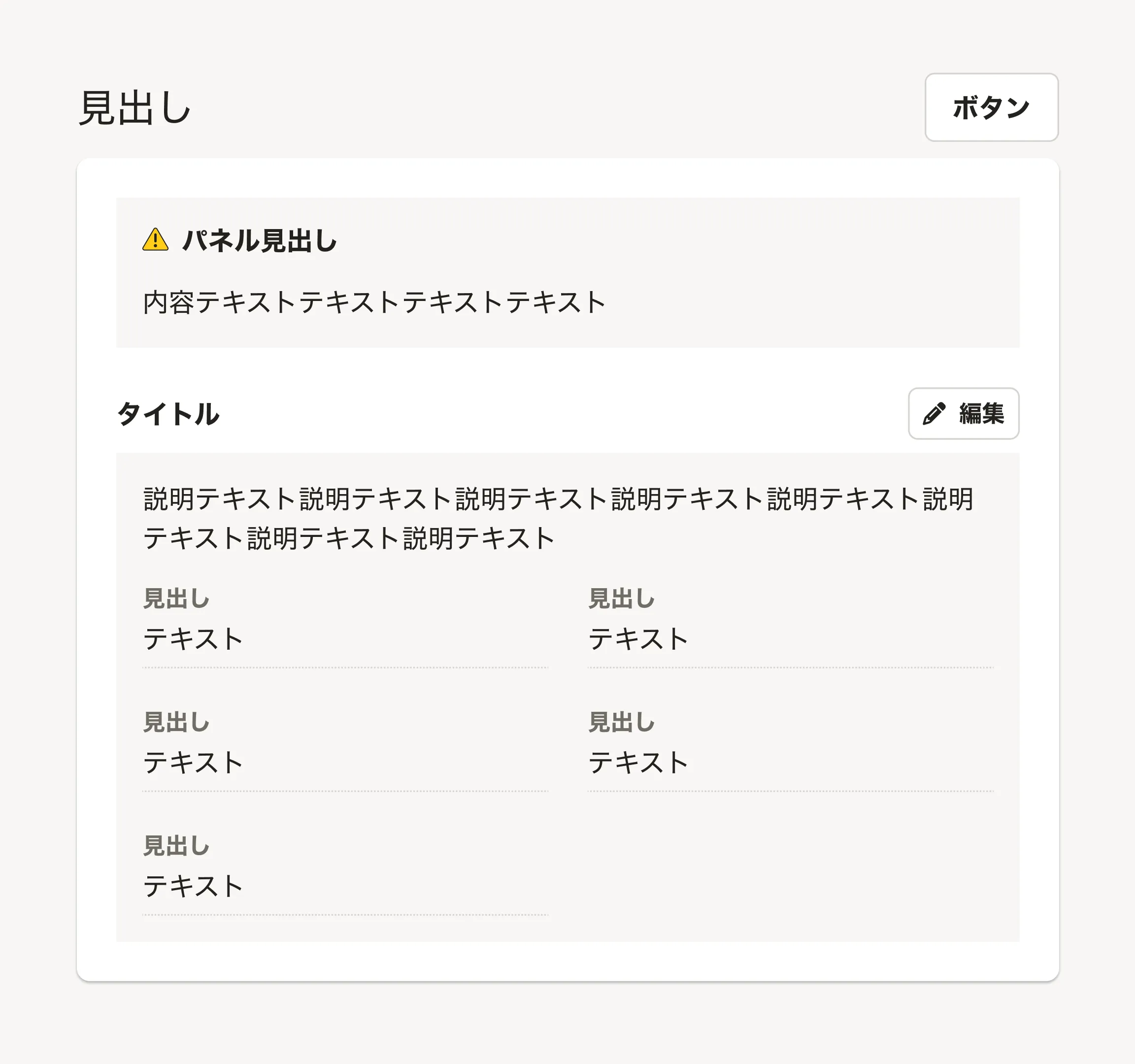Click 見出し label in first row, left column
1135x1064 pixels.
click(x=176, y=599)
